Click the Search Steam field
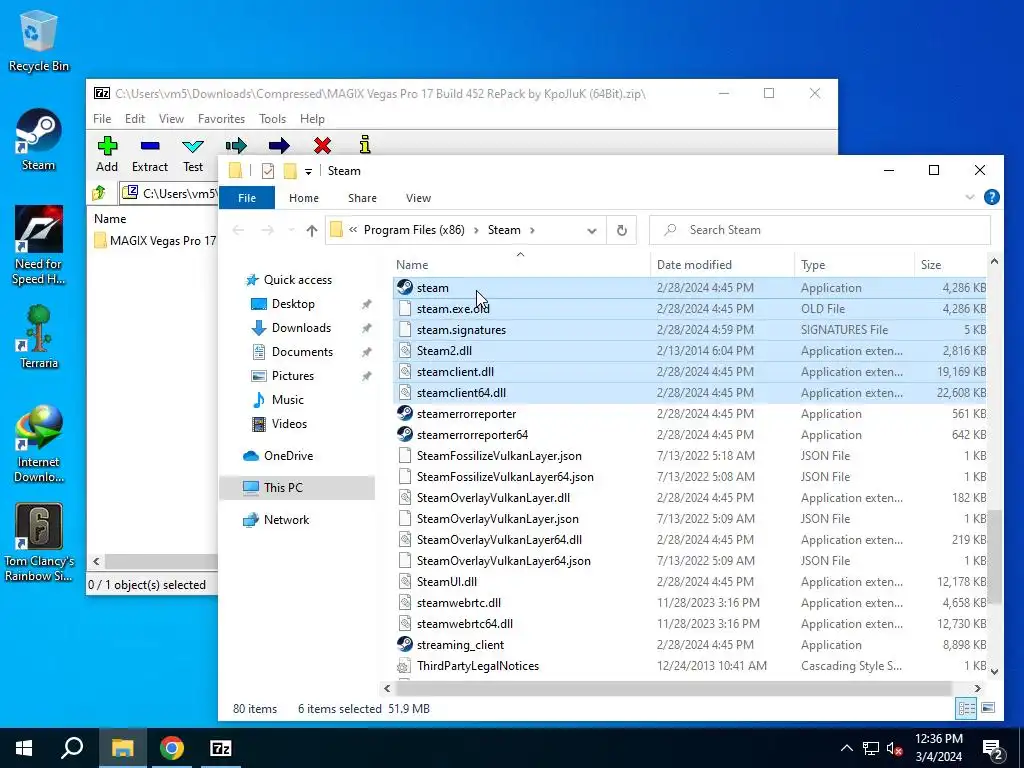Viewport: 1024px width, 768px height. coord(820,230)
